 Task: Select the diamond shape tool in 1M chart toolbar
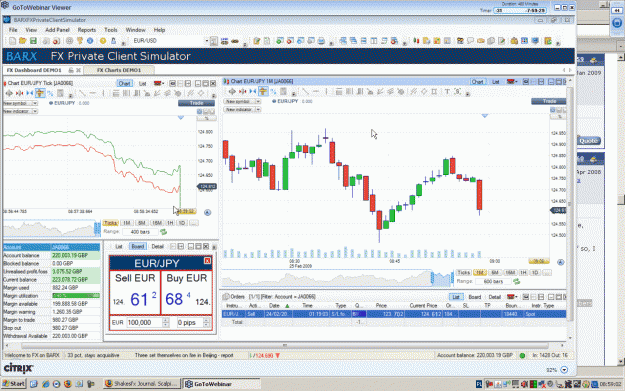[x=424, y=92]
